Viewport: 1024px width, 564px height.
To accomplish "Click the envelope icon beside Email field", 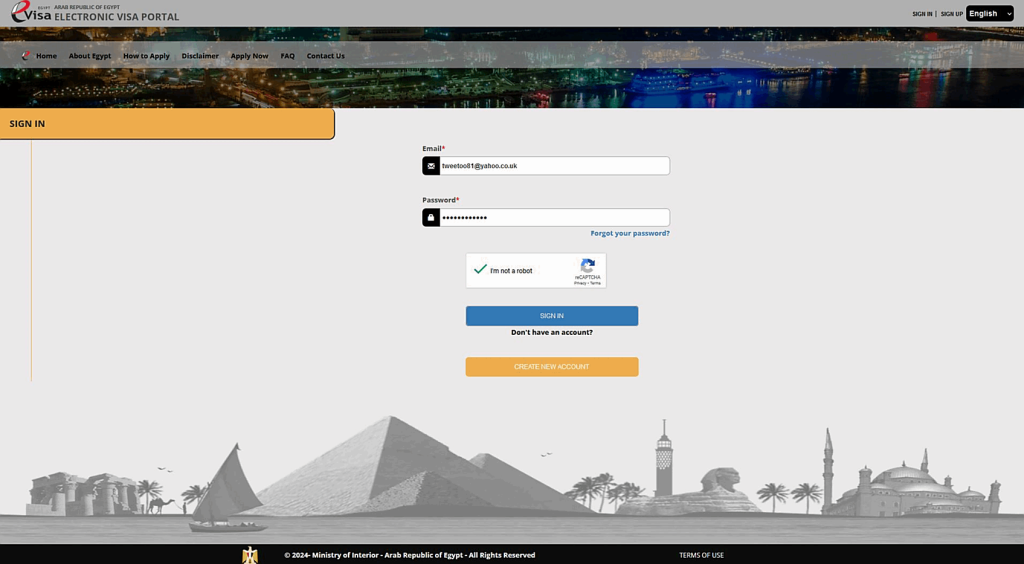I will [431, 166].
